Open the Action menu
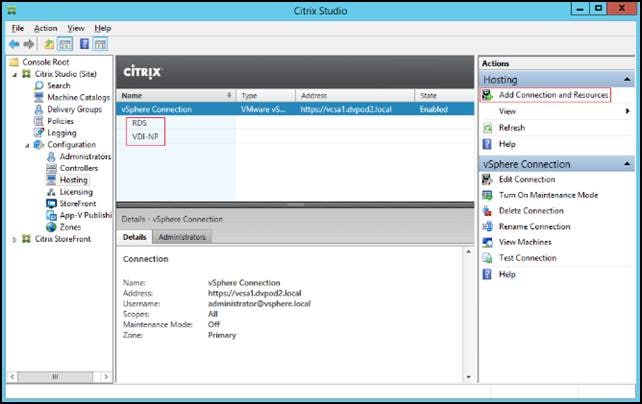The width and height of the screenshot is (642, 404). point(45,28)
